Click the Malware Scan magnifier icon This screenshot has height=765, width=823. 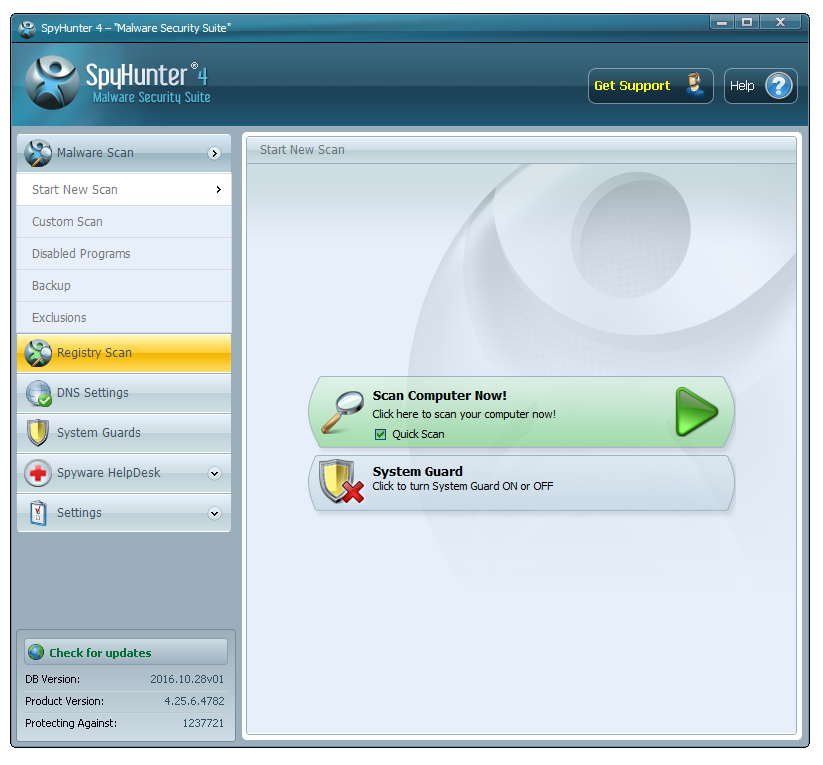(38, 153)
